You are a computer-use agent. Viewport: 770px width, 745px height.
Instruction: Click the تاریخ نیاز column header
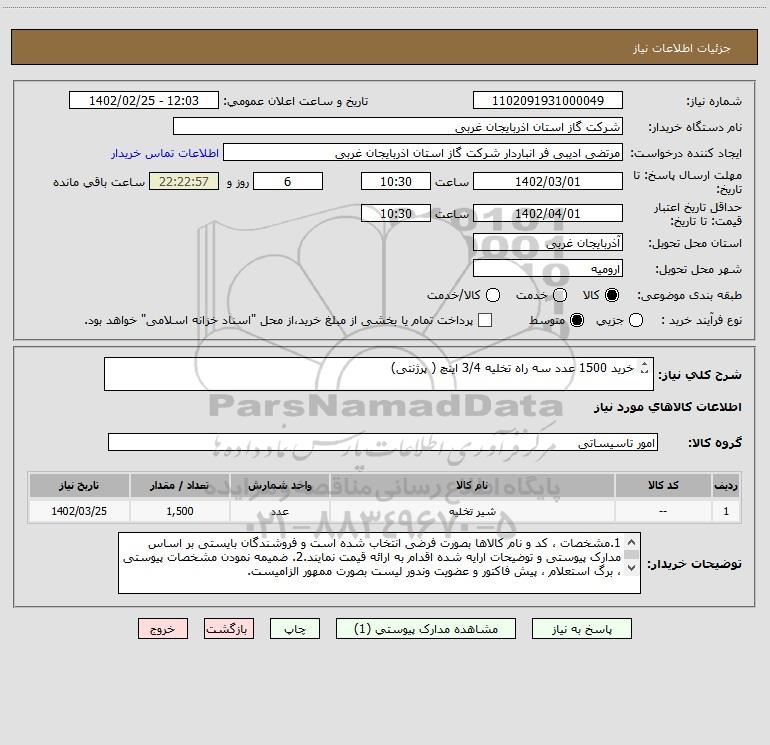point(79,485)
